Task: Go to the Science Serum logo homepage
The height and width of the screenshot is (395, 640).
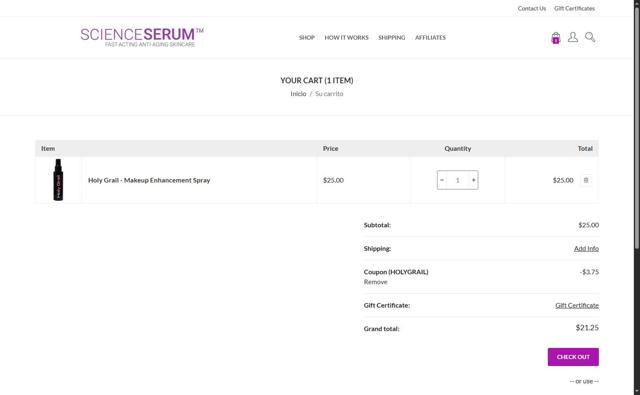Action: click(x=142, y=37)
